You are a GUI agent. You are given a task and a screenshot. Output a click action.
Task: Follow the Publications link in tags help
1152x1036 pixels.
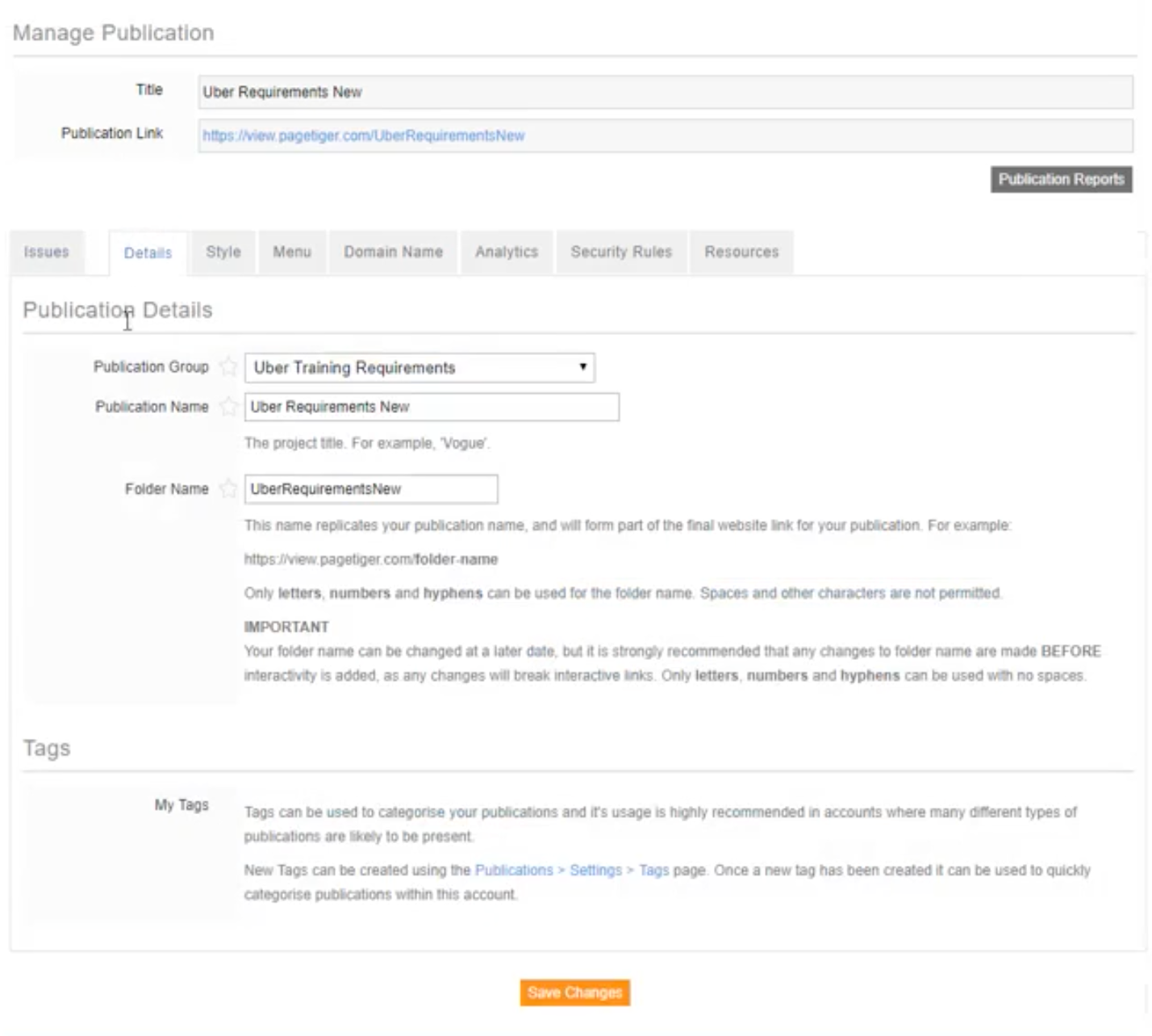tap(514, 870)
